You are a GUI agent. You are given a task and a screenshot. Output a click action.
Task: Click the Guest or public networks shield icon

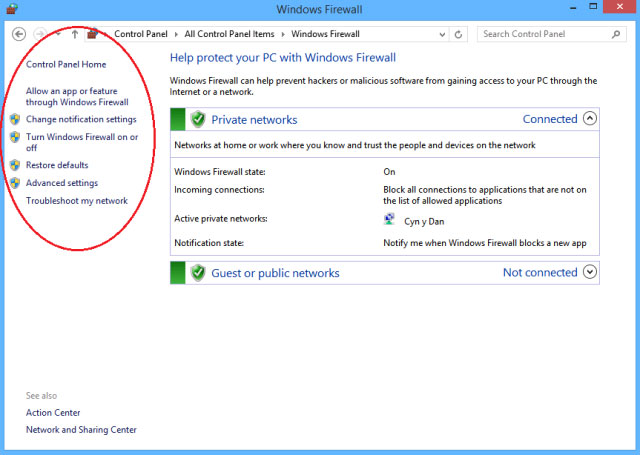198,273
